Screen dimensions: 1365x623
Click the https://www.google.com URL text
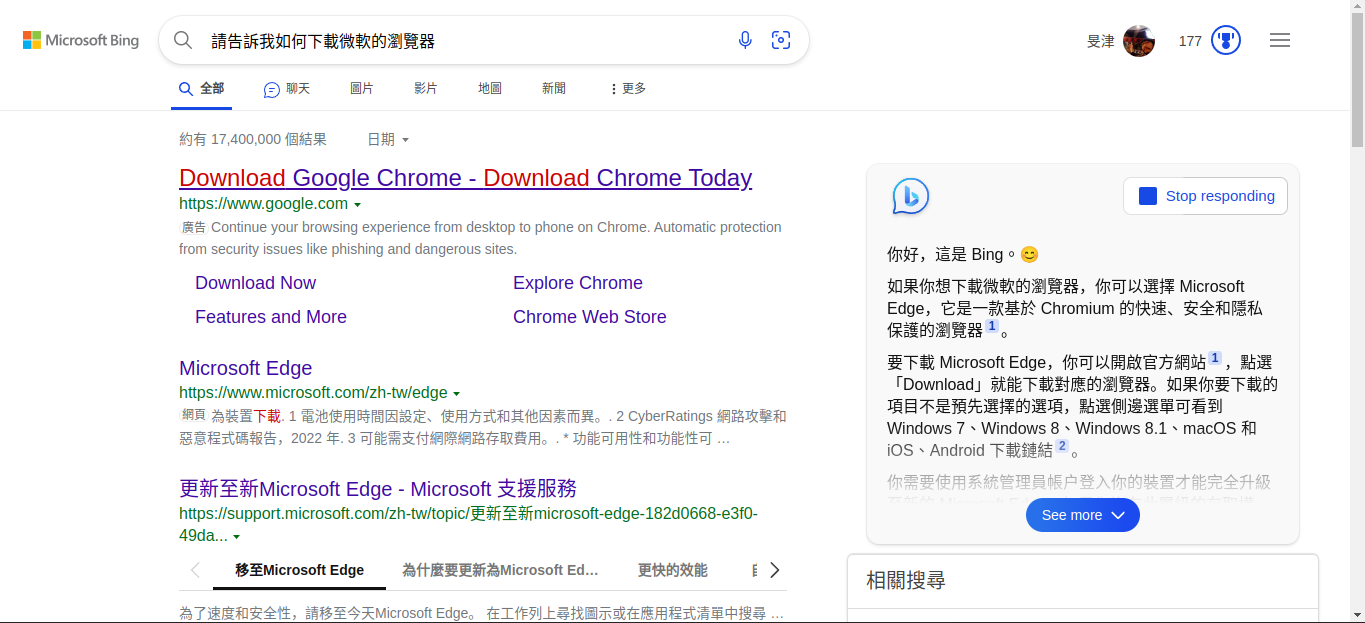(264, 204)
